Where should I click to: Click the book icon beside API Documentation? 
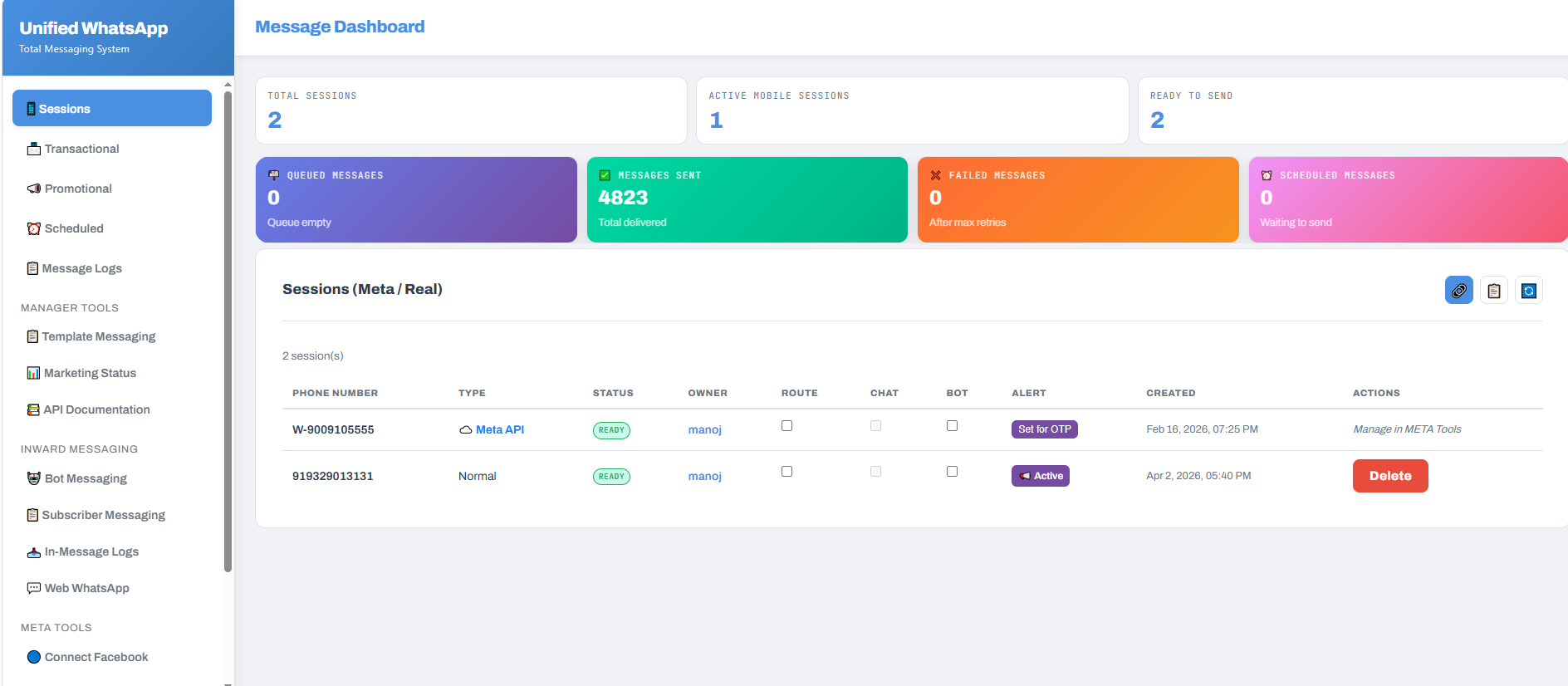(x=33, y=409)
